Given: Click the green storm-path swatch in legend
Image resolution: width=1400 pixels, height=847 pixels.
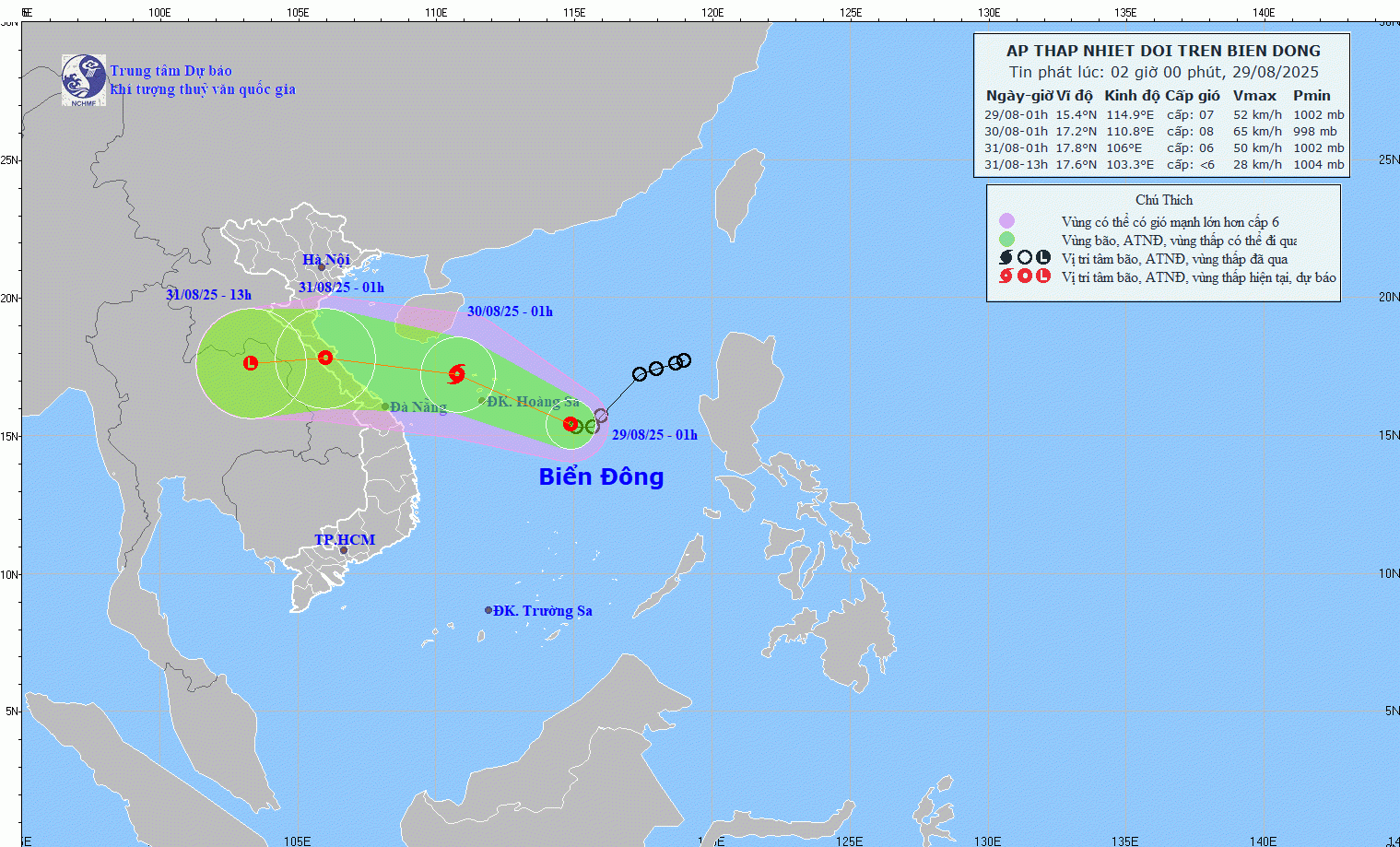Looking at the screenshot, I should 1006,240.
